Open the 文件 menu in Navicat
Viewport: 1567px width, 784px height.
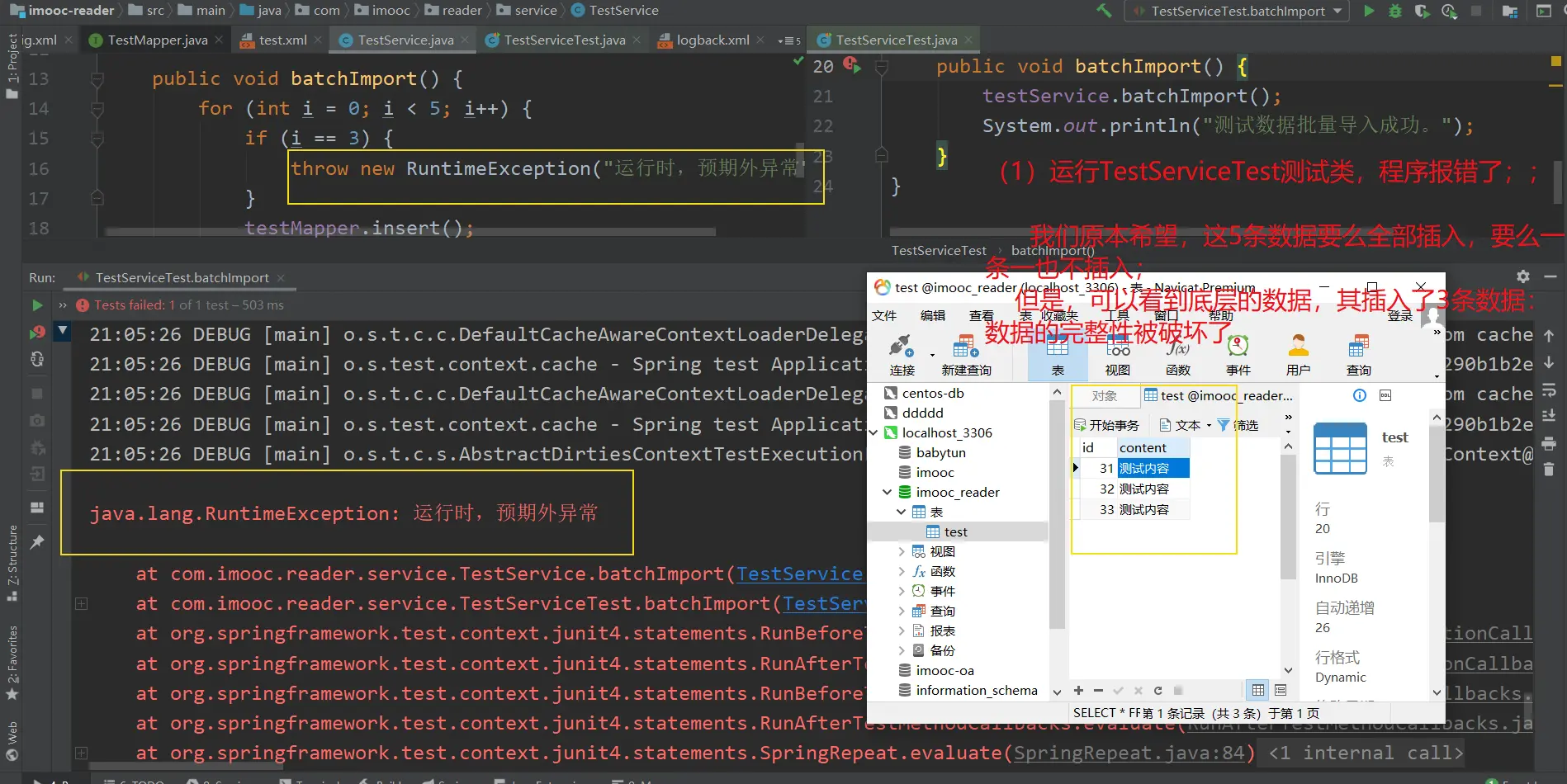tap(884, 315)
